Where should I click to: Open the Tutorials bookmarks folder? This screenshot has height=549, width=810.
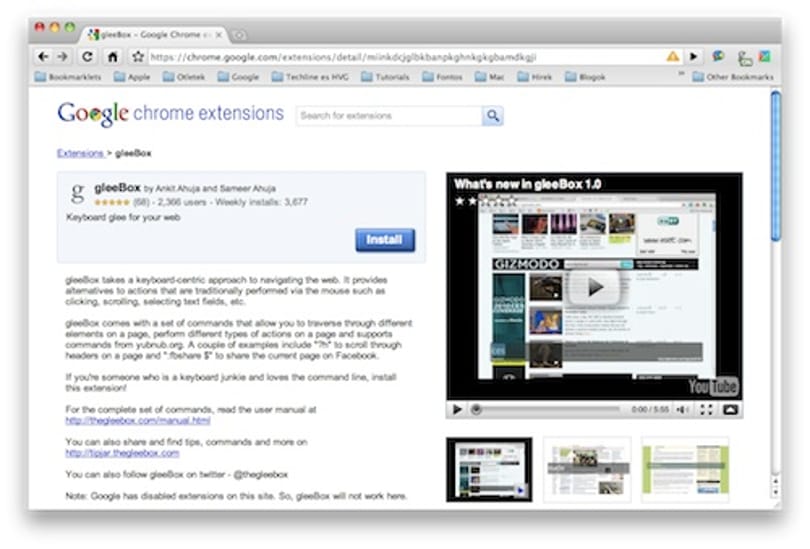pos(385,77)
